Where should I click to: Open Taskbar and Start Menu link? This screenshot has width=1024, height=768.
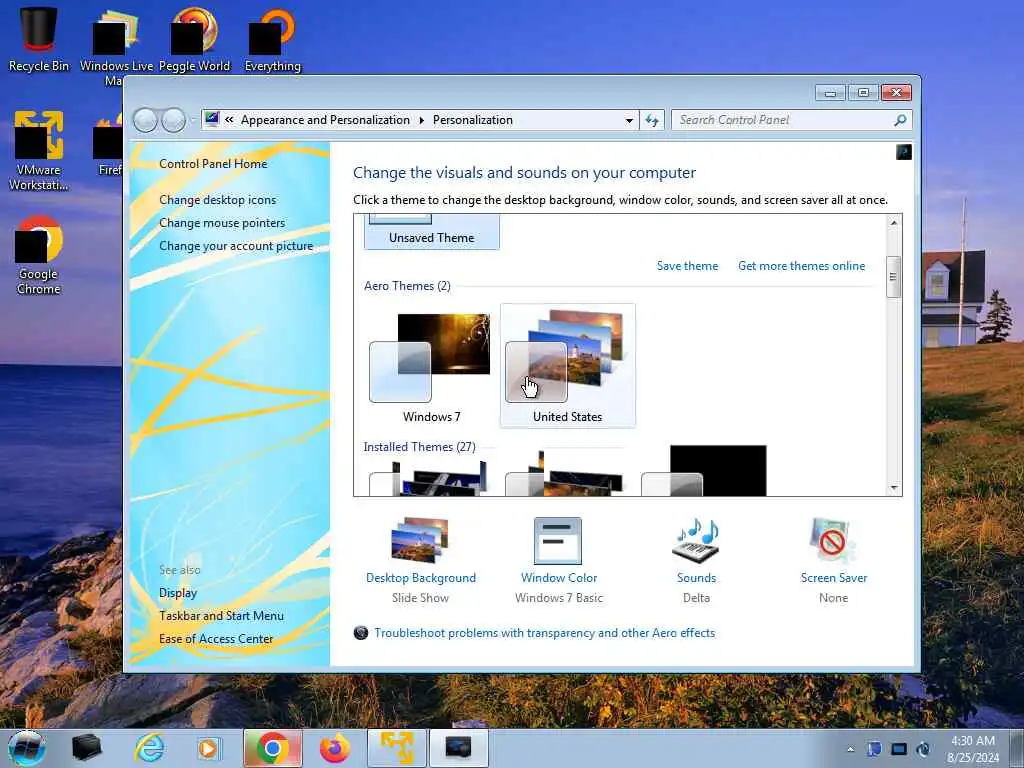(x=221, y=616)
